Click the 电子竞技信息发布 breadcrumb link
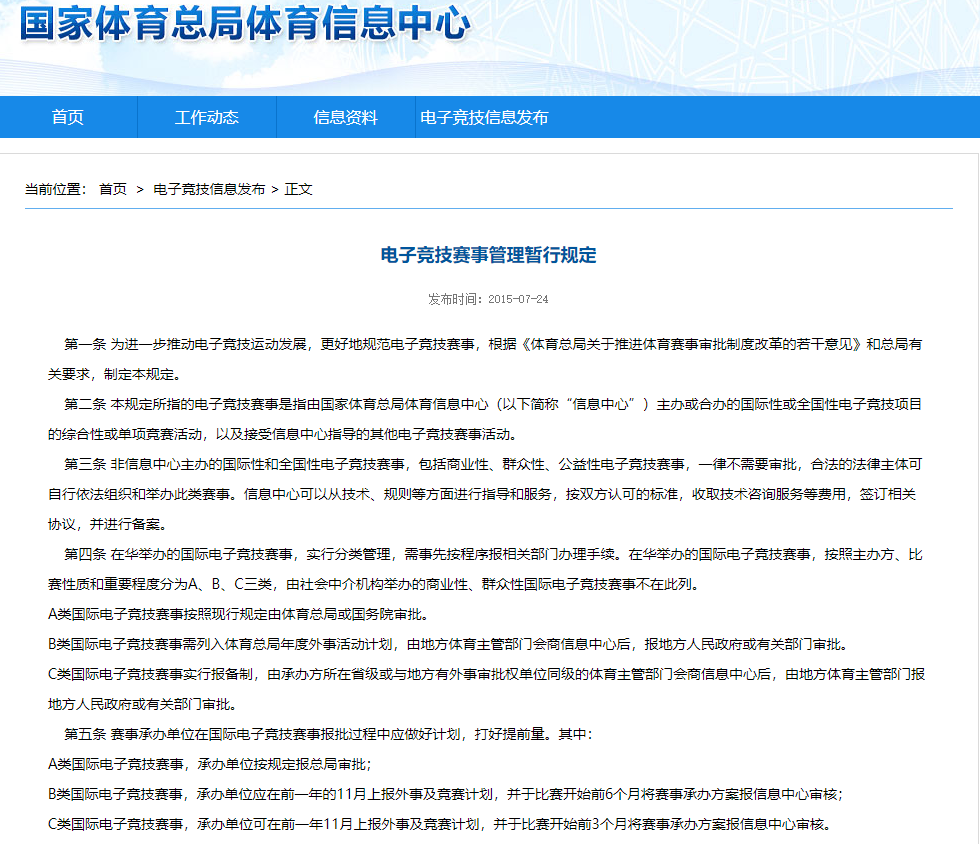980x844 pixels. [209, 189]
